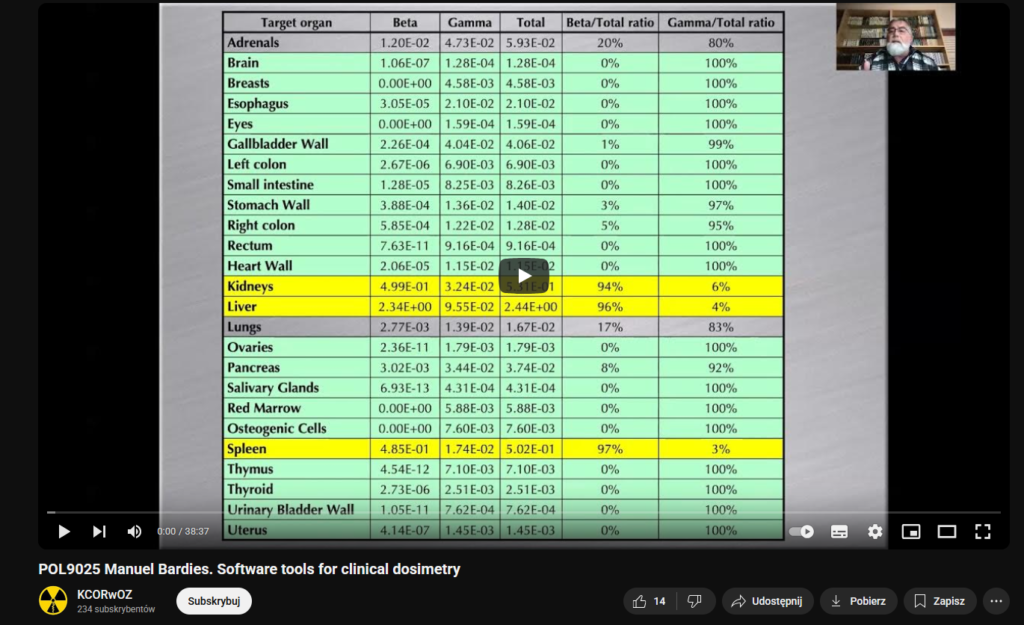Like the video with thumbs up
1024x625 pixels.
click(648, 601)
